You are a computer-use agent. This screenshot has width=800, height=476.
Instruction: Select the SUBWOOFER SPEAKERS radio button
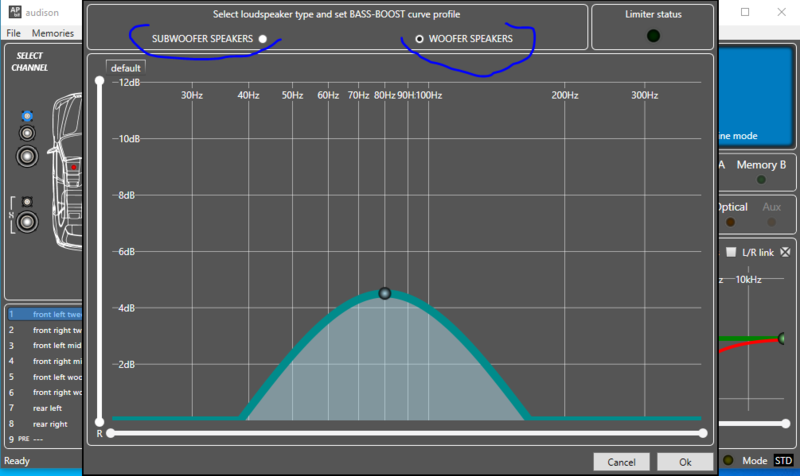[263, 39]
